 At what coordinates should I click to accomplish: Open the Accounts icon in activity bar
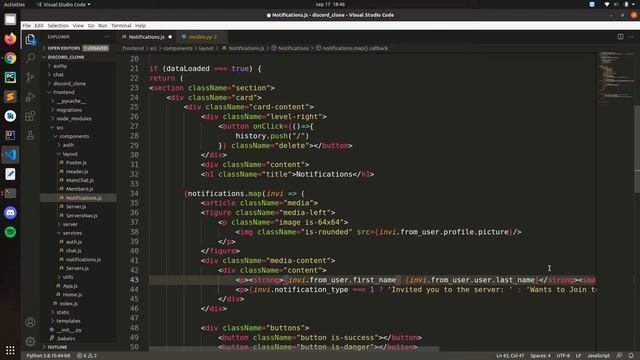(x=30, y=322)
